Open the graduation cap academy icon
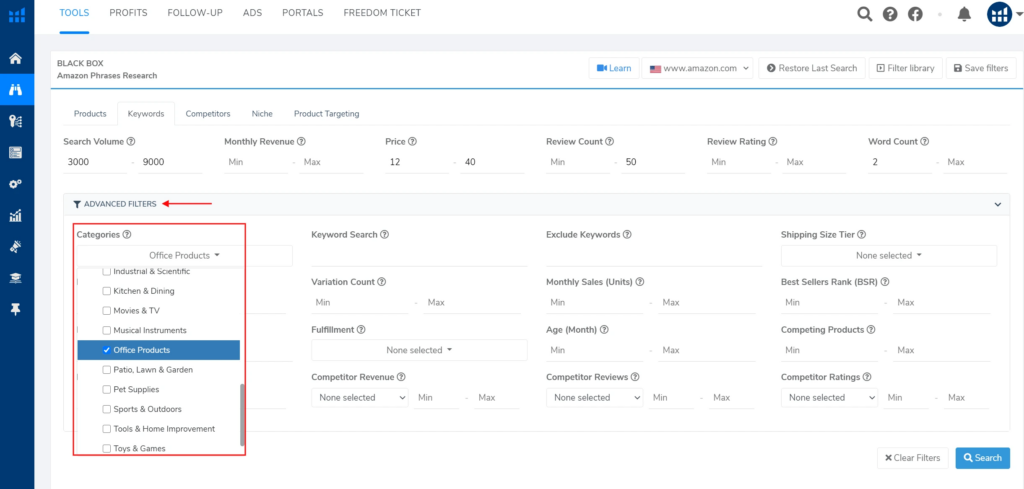 16,278
